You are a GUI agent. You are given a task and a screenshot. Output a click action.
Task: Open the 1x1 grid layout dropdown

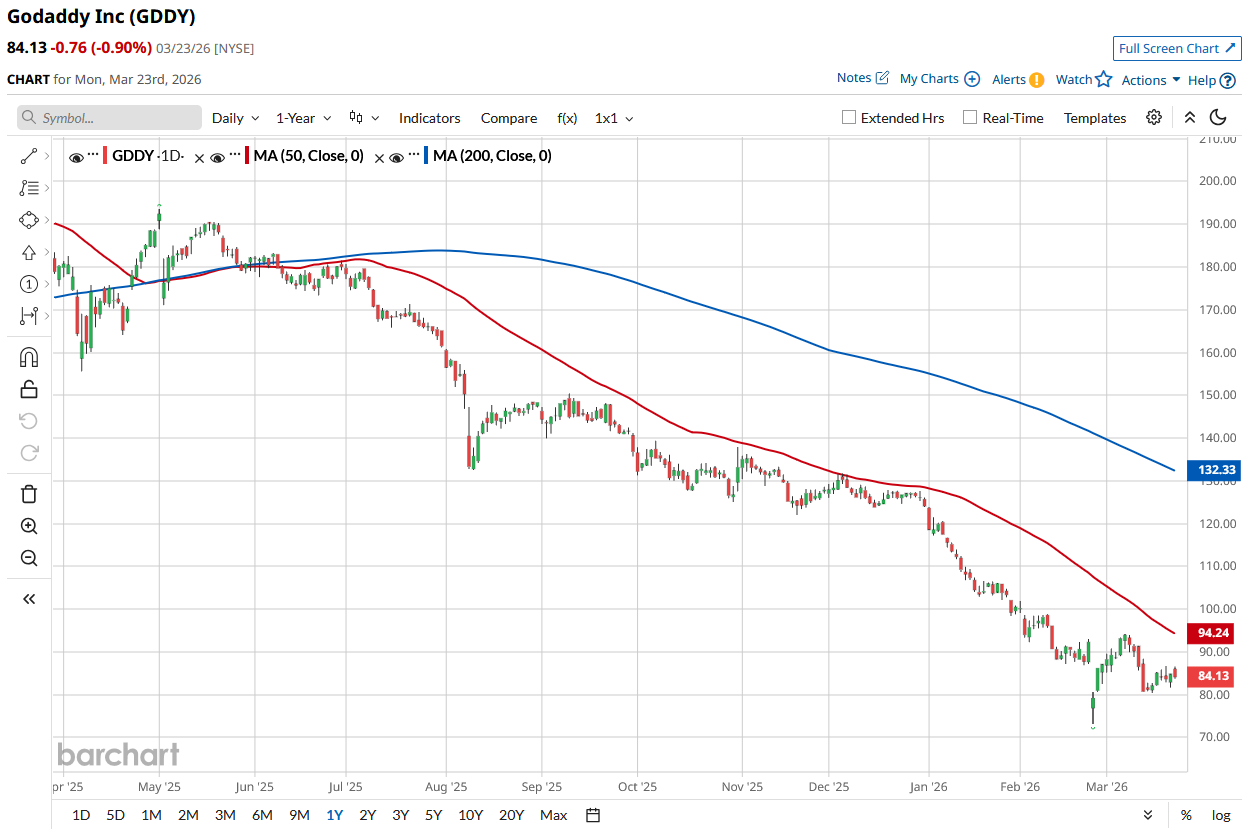[614, 118]
